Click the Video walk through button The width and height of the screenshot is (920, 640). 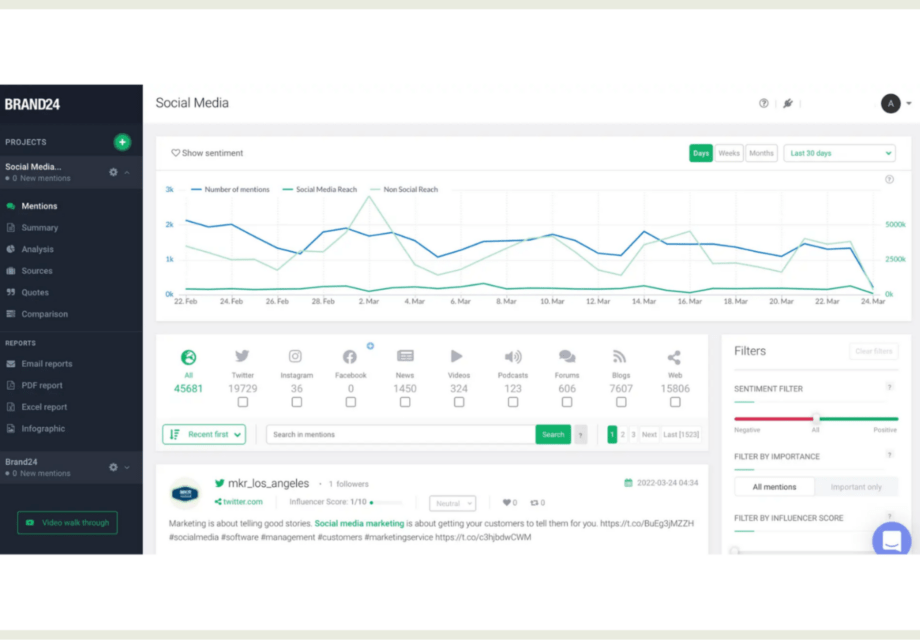[67, 523]
